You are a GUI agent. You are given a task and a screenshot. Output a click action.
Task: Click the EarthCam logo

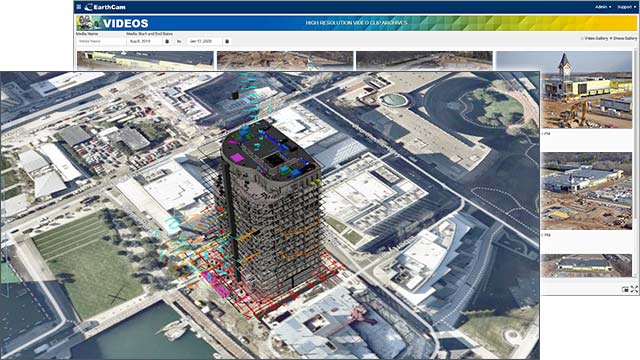(105, 7)
